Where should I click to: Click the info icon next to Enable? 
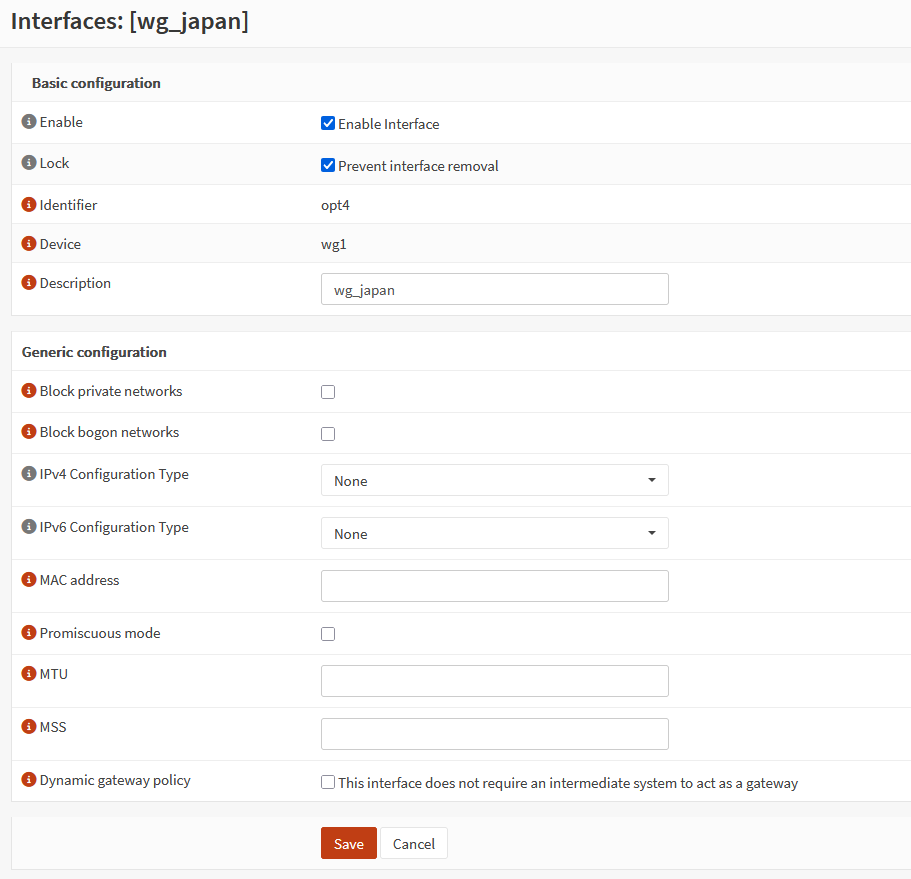click(29, 122)
